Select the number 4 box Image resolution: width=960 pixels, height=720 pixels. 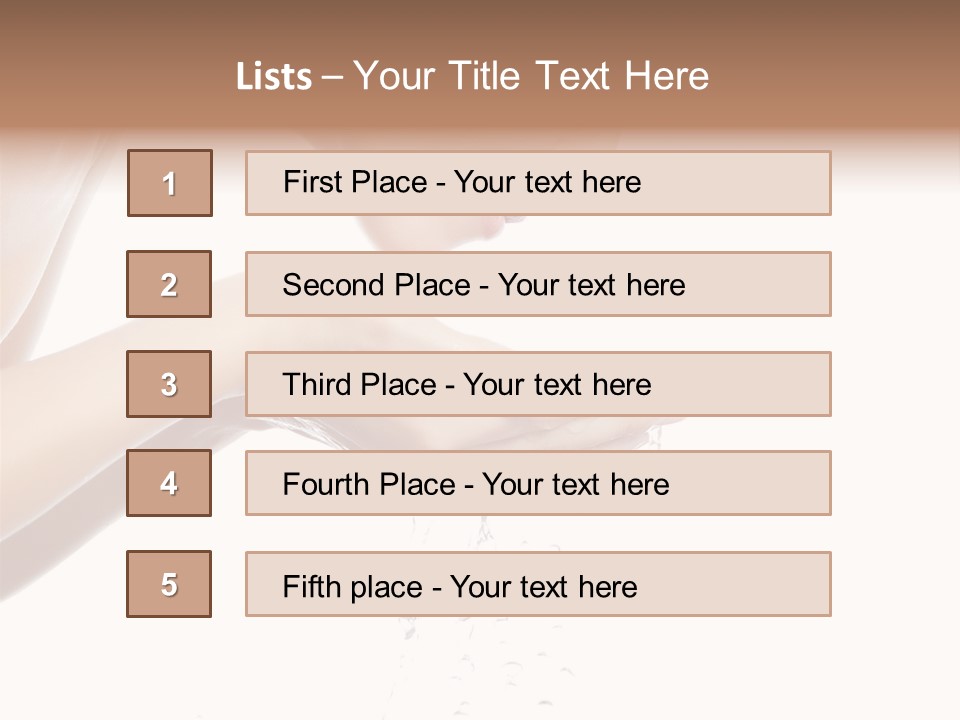[x=169, y=483]
